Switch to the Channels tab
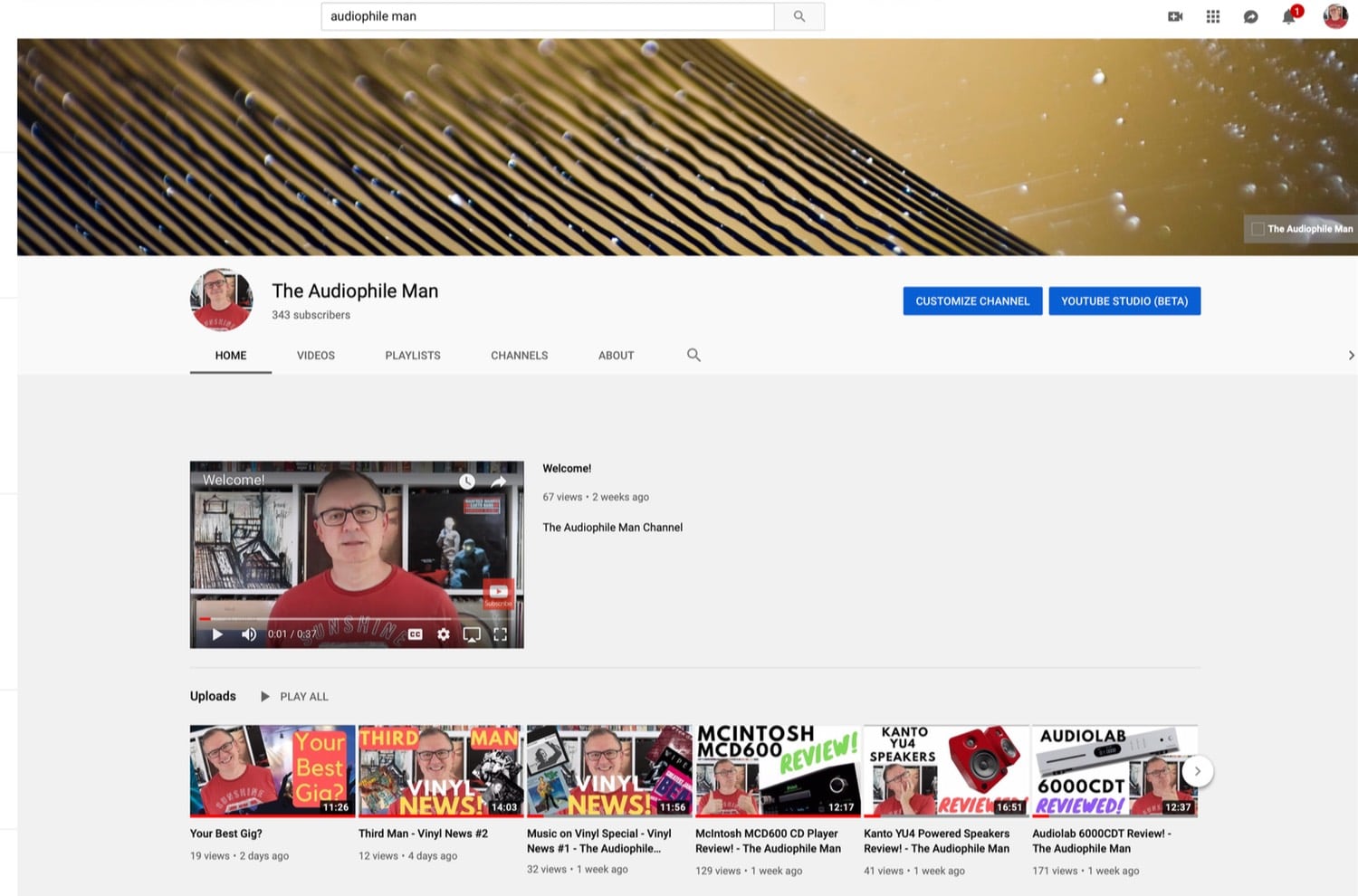The image size is (1358, 896). (x=520, y=356)
